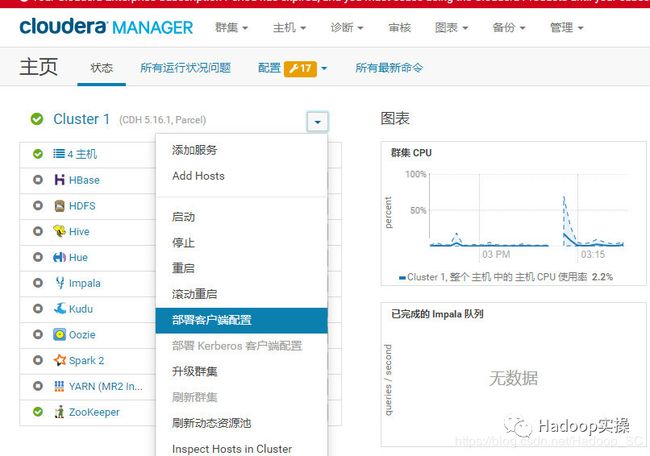Click the Spark 2 star icon
This screenshot has width=650, height=456.
click(59, 360)
